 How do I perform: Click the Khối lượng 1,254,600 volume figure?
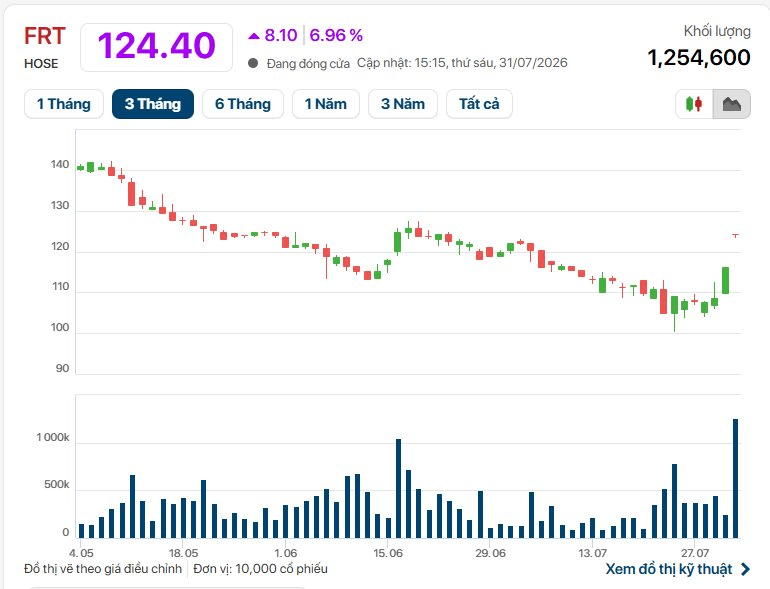[x=699, y=57]
